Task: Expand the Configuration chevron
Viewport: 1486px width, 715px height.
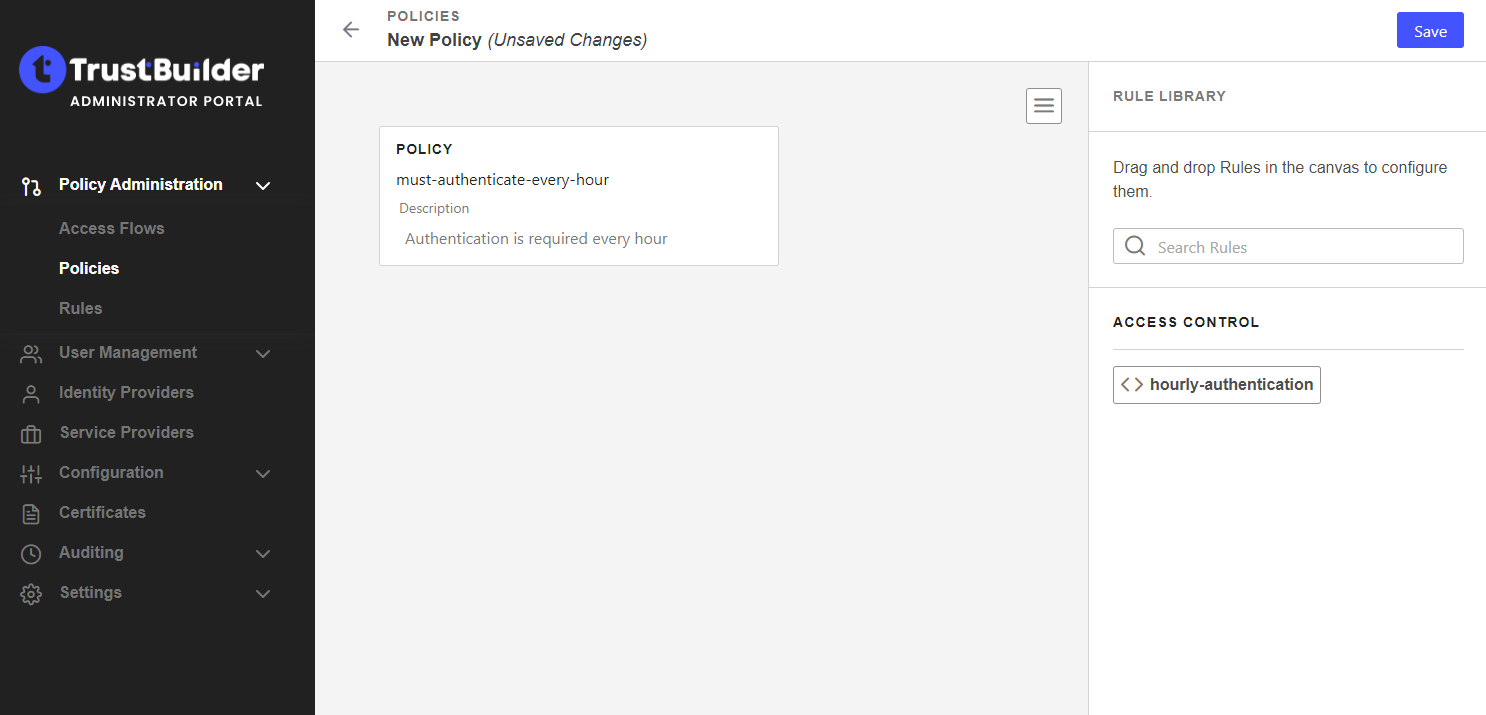Action: 263,473
